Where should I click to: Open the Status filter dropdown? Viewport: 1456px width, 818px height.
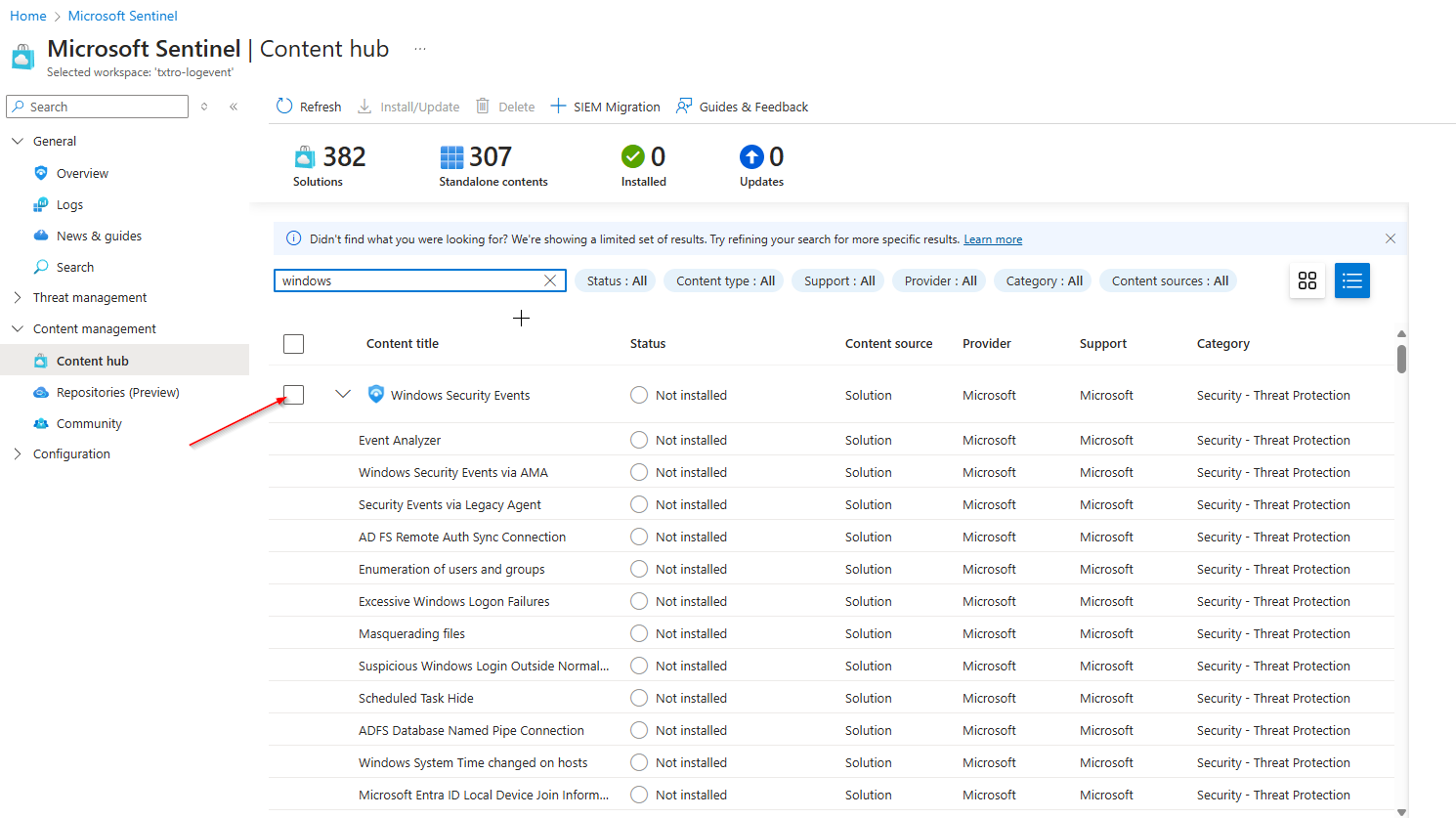[617, 280]
